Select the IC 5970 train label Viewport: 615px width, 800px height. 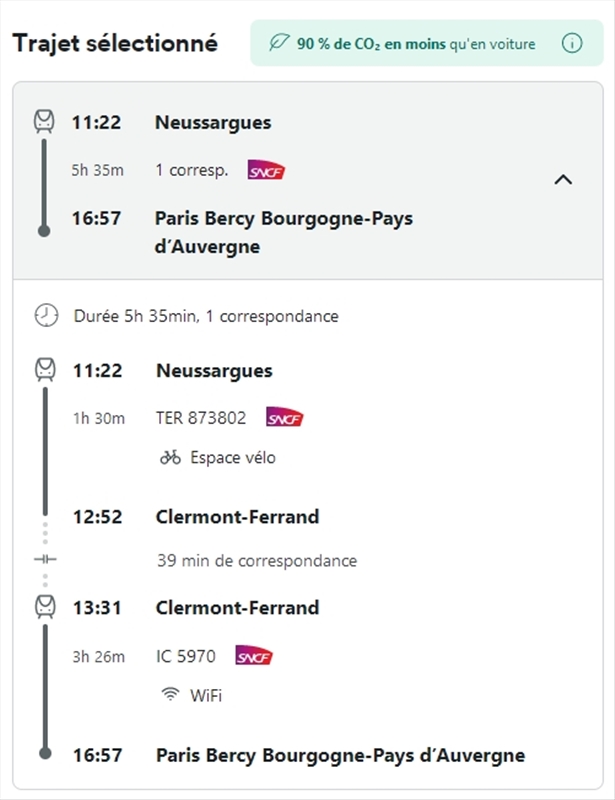[186, 656]
